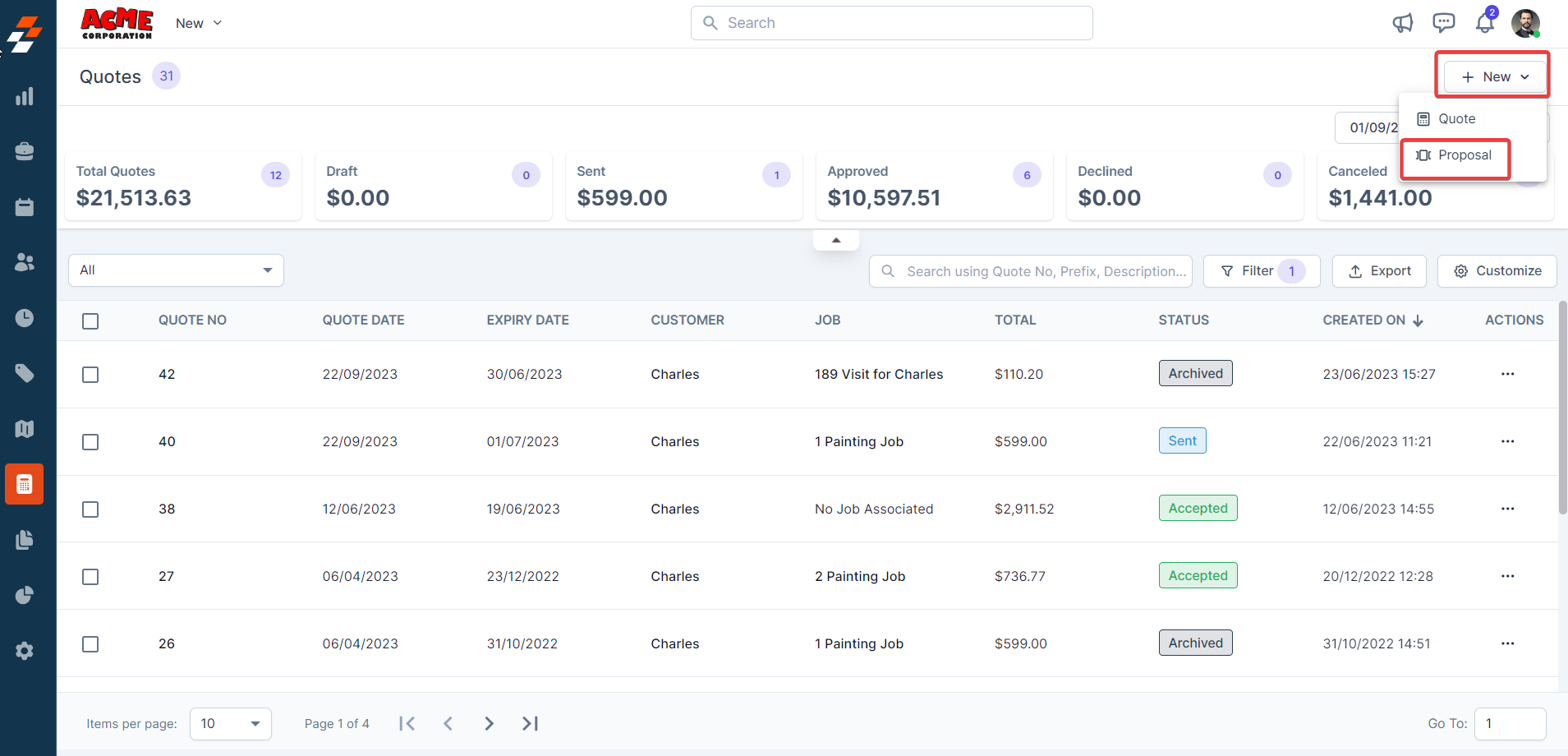Choose Proposal from the New menu
Viewport: 1568px width, 756px height.
(1455, 155)
